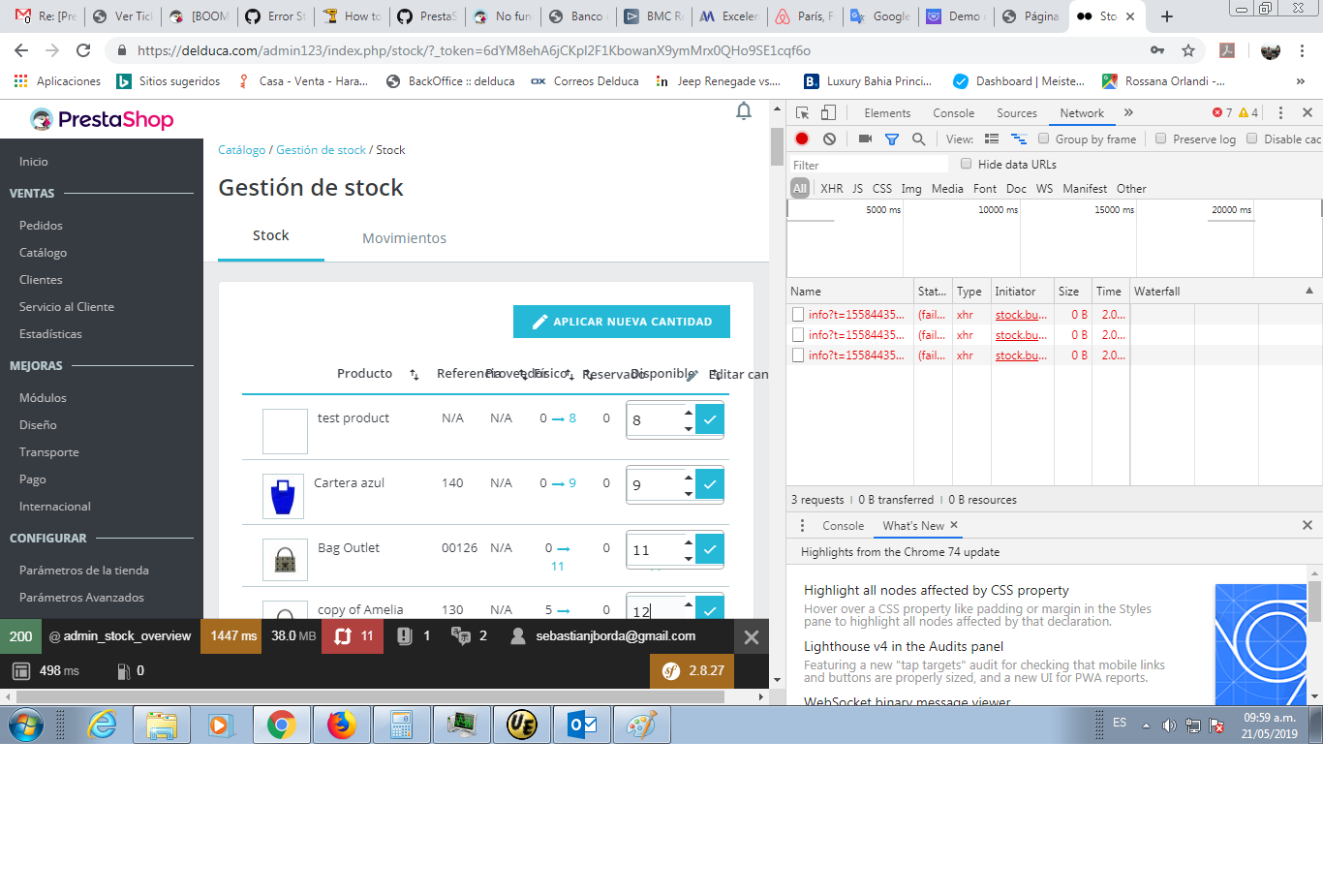
Task: Click the bookmark star in address bar
Action: [x=1188, y=50]
